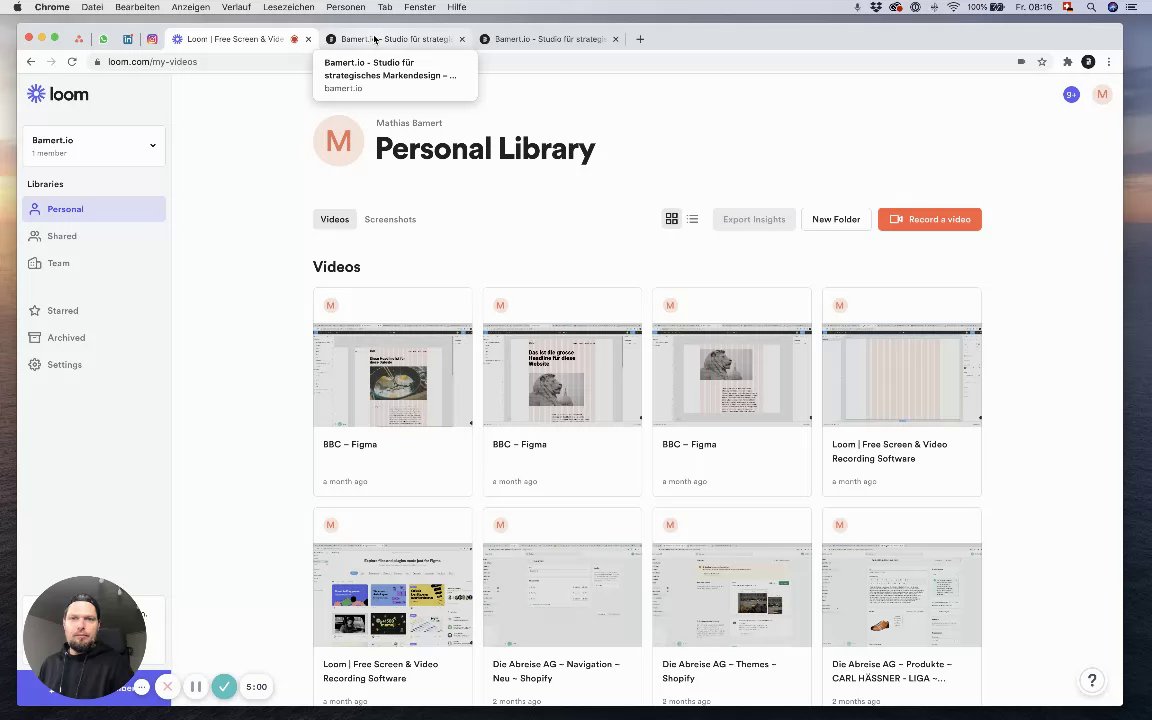Click the New Folder button
1152x720 pixels.
(x=836, y=220)
